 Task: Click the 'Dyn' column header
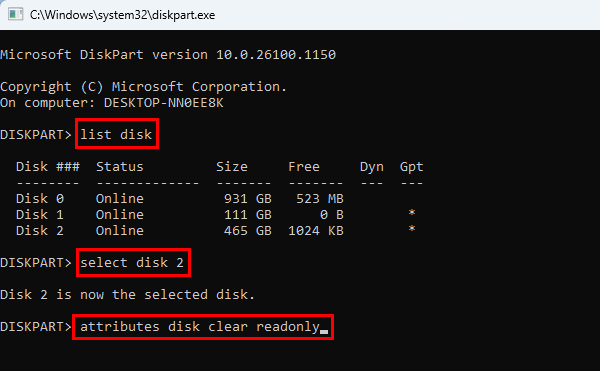tap(372, 167)
